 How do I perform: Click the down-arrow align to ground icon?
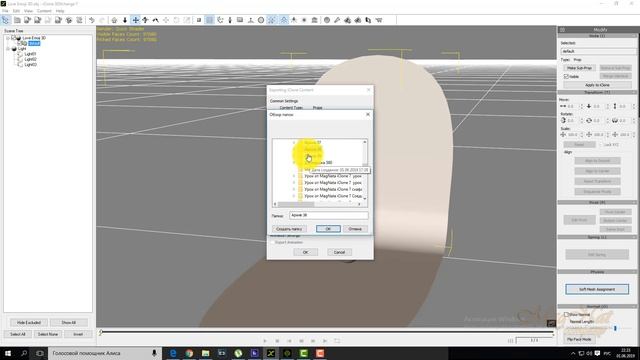pyautogui.click(x=125, y=20)
